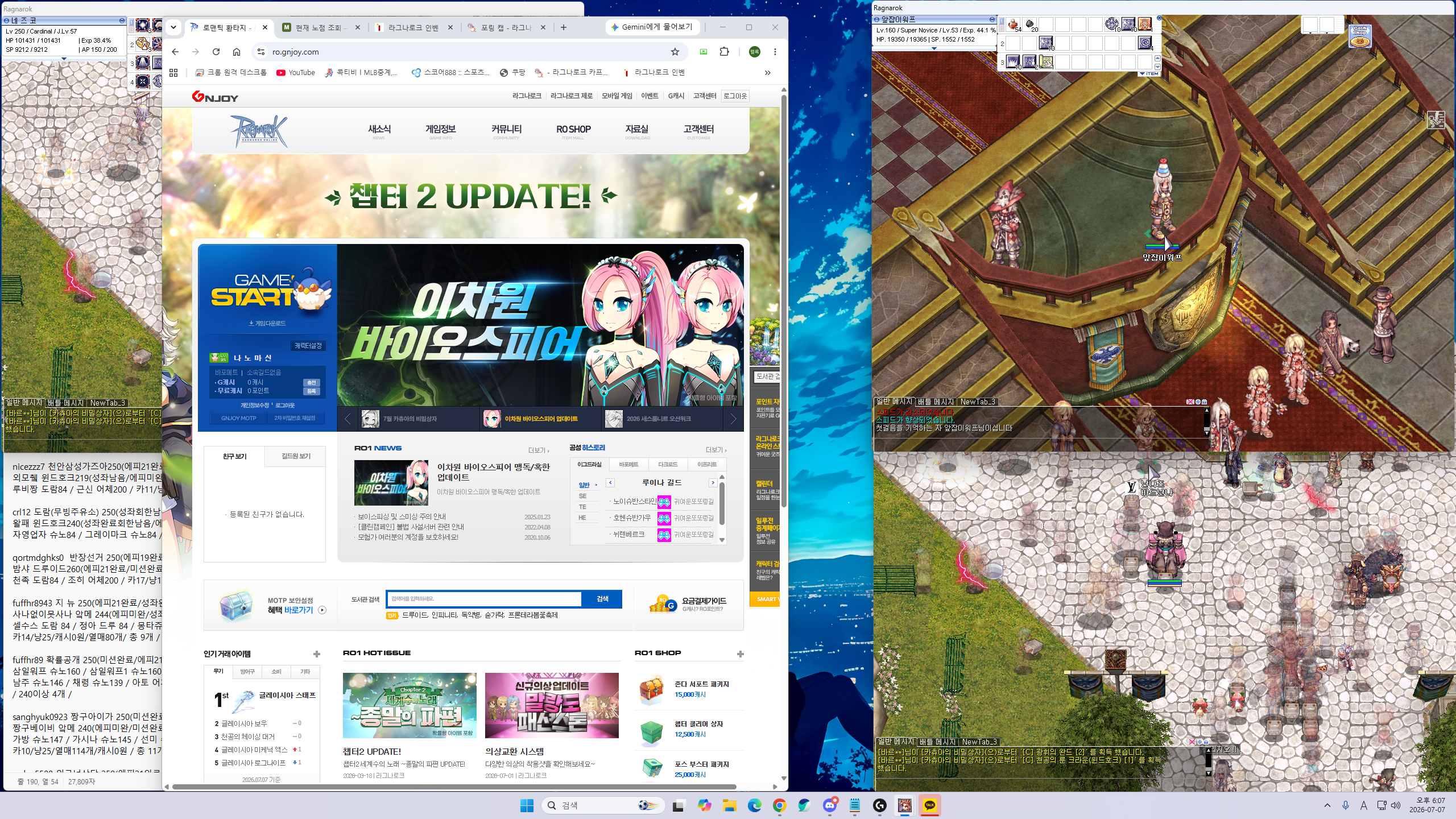
Task: Expand status window down arrow under HP/SP
Action: click(934, 48)
